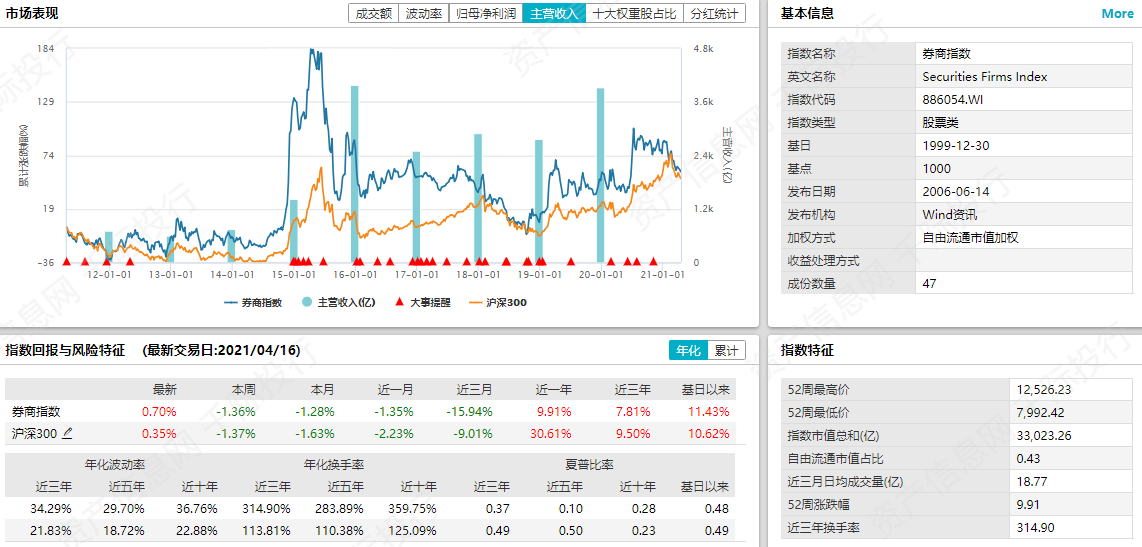
Task: Select the 归母净利润 tab
Action: click(x=485, y=14)
